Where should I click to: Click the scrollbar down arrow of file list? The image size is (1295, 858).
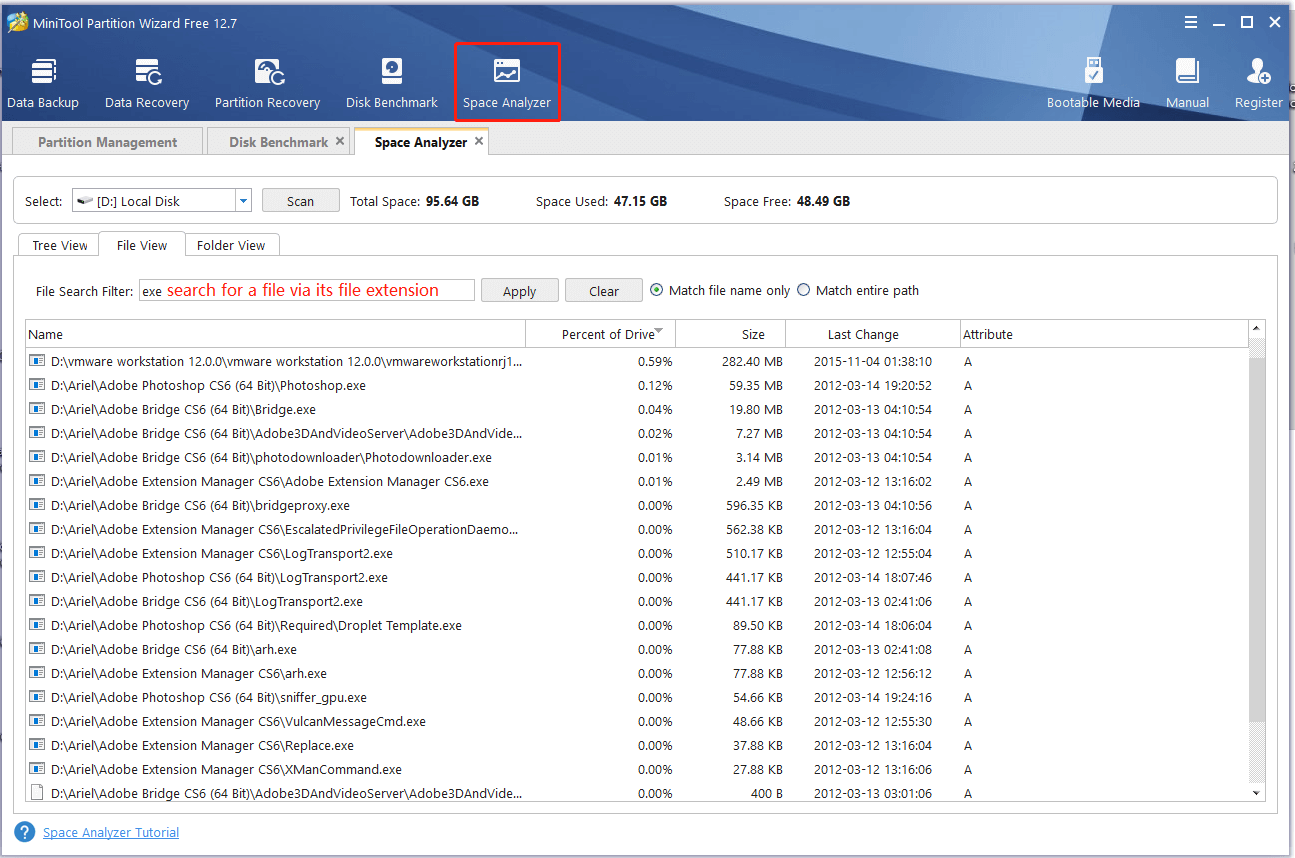(1257, 793)
